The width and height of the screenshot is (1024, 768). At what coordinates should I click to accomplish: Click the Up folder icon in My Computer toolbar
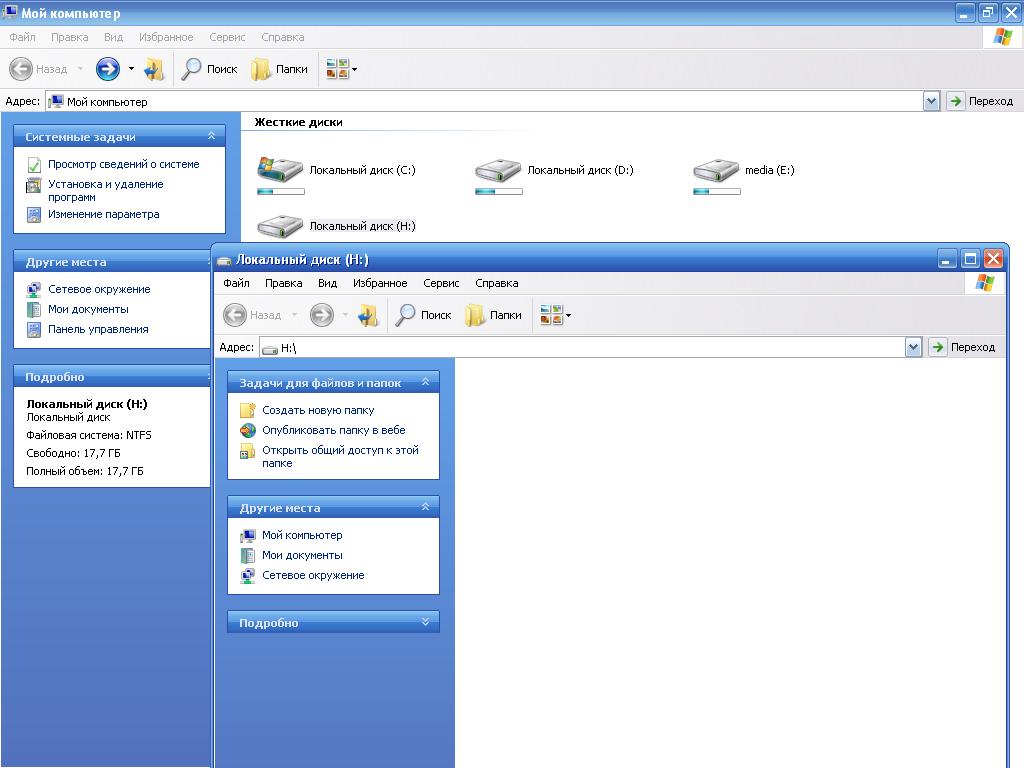pyautogui.click(x=154, y=69)
